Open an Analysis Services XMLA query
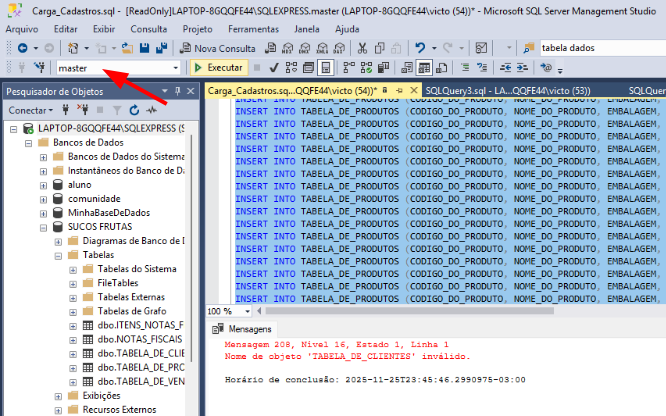The image size is (666, 416). (x=322, y=48)
